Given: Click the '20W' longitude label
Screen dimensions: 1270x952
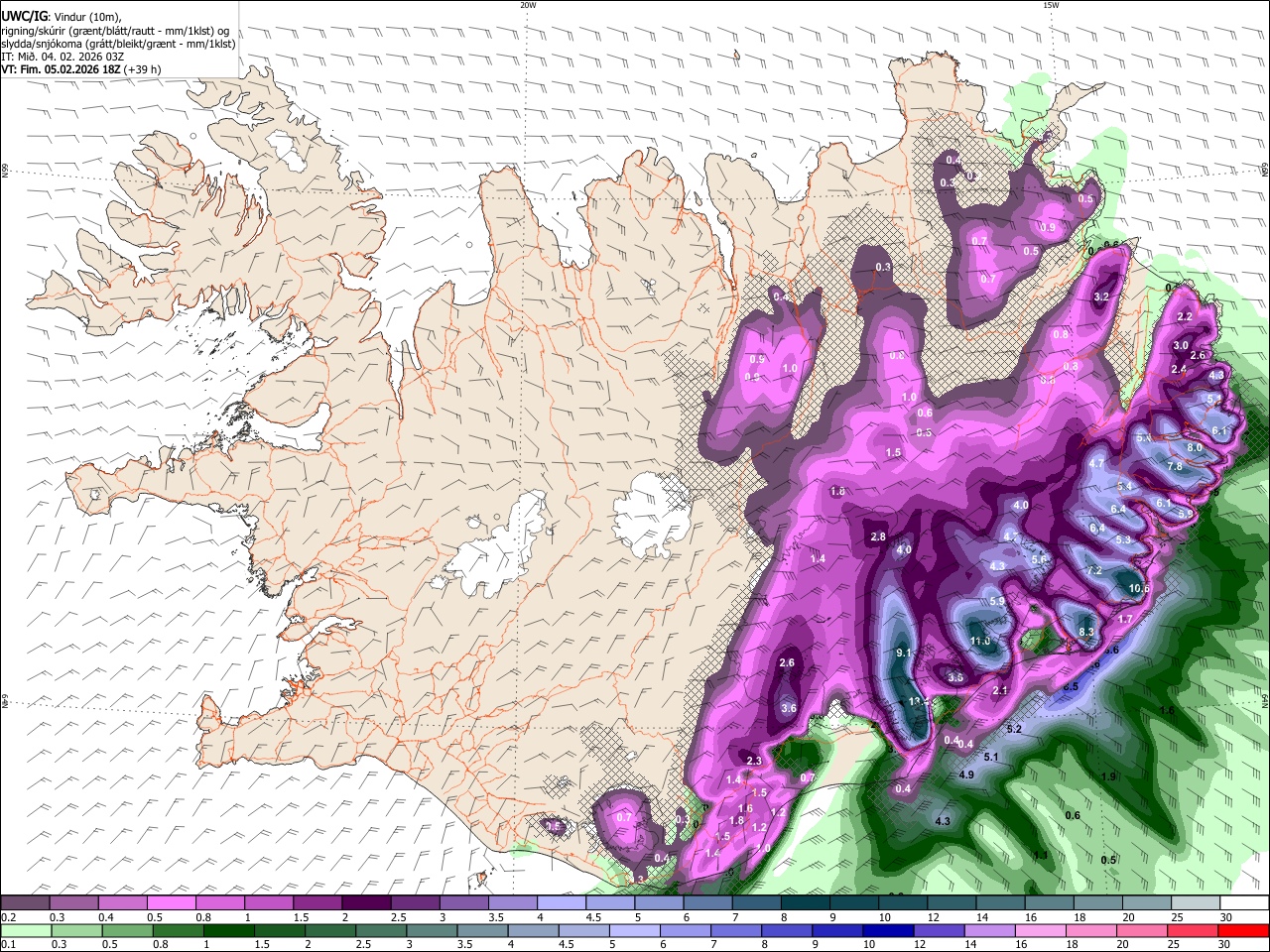Looking at the screenshot, I should coord(528,5).
